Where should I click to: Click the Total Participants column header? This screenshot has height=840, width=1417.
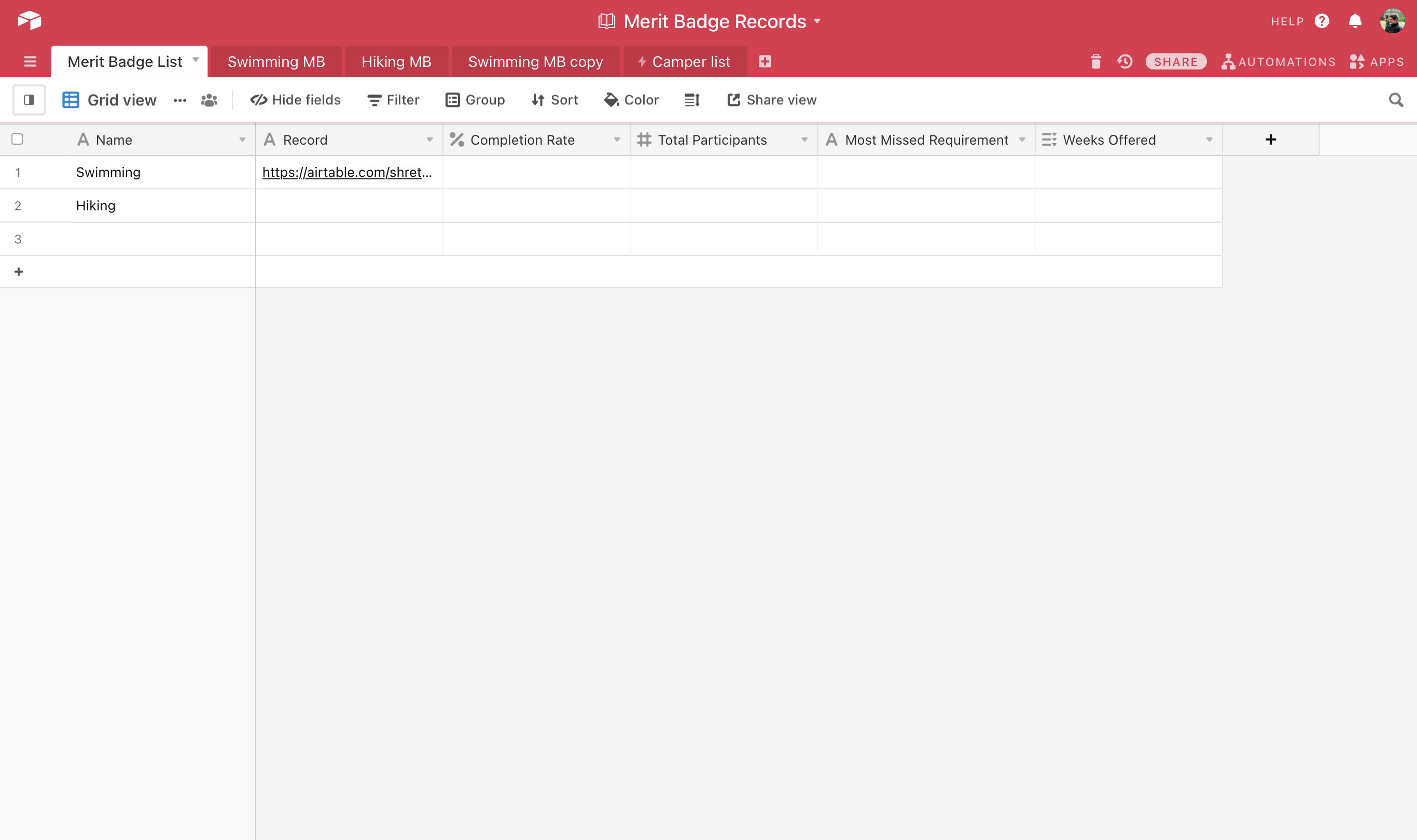tap(724, 140)
